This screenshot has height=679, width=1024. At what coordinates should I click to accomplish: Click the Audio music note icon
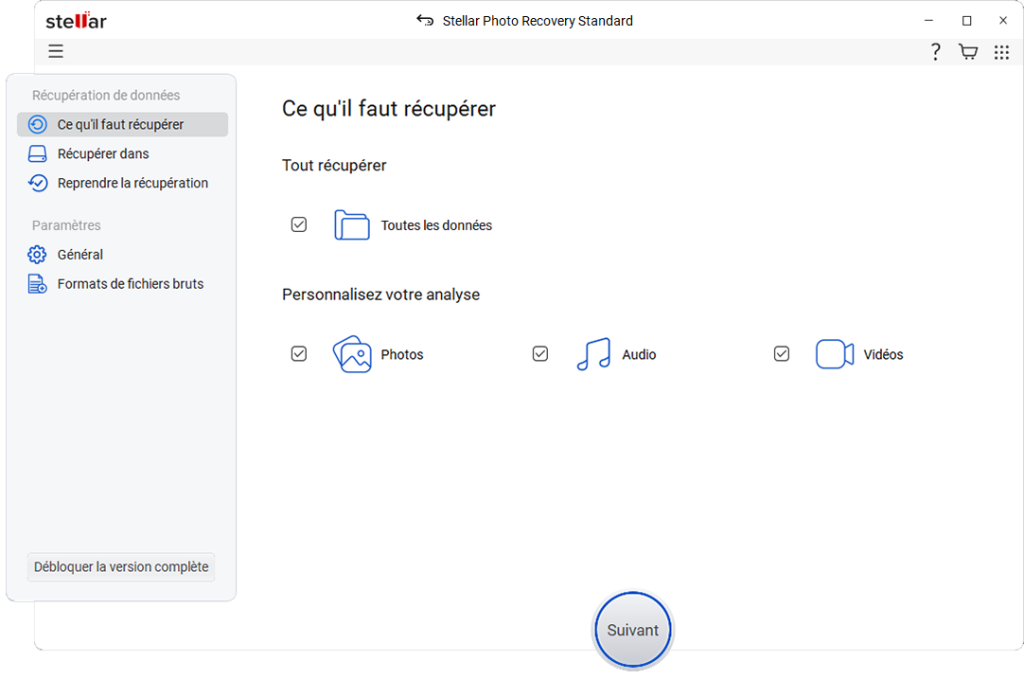point(594,354)
